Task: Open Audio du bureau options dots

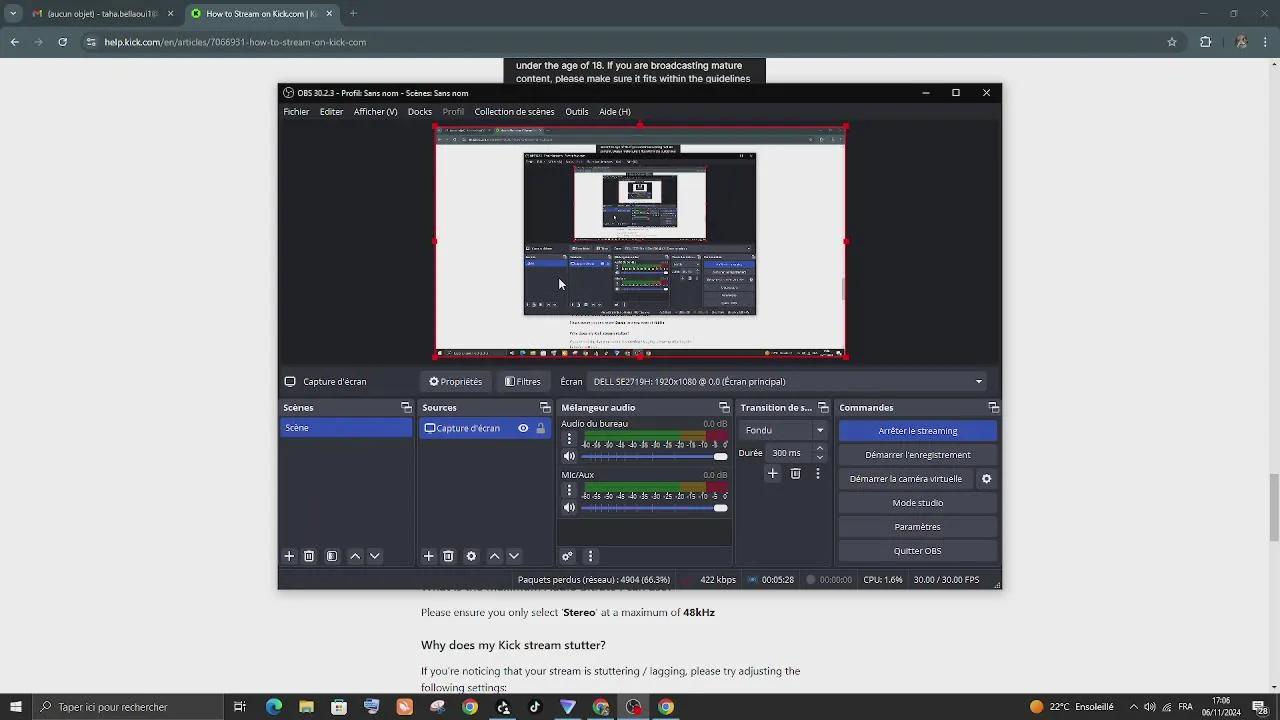Action: coord(569,439)
